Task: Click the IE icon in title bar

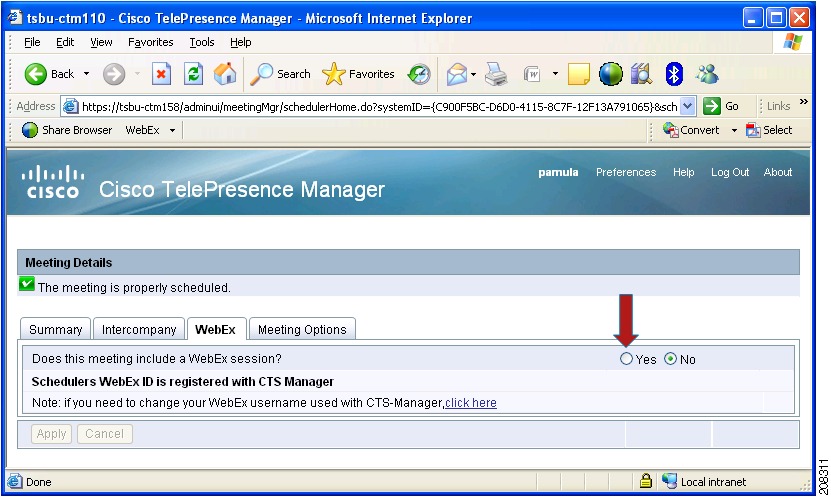Action: click(x=16, y=17)
